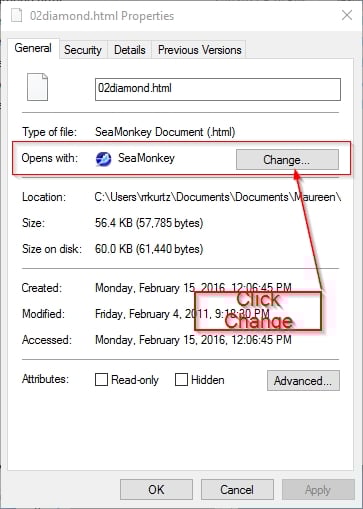Open Advanced... attributes settings
Image resolution: width=363 pixels, height=509 pixels.
303,380
